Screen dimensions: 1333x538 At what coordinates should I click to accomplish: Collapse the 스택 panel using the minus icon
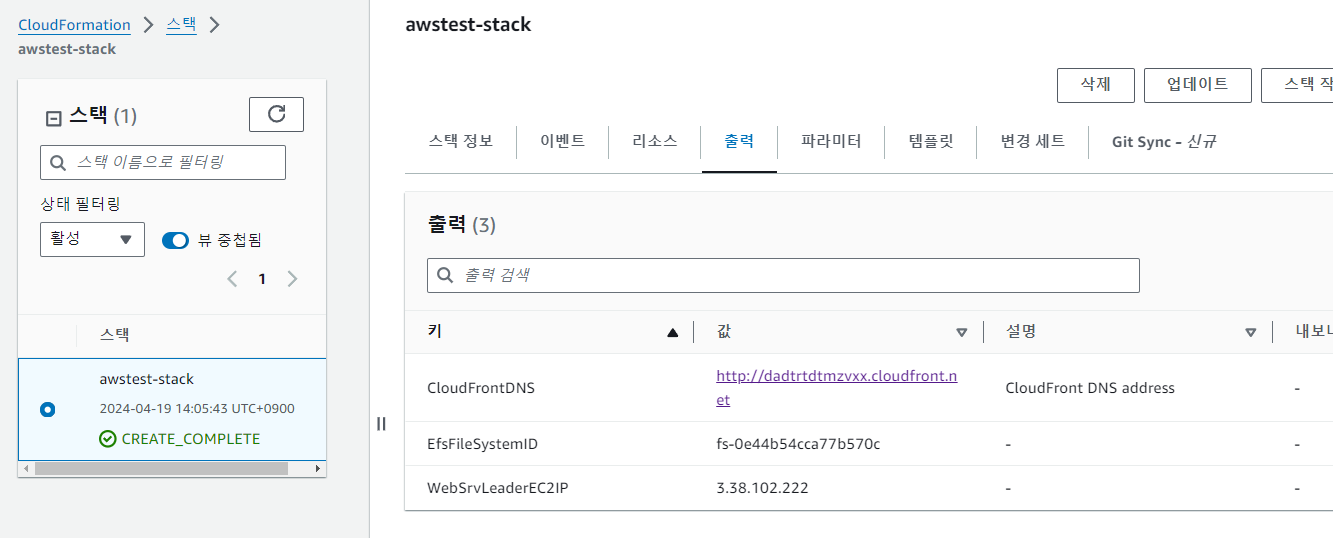click(54, 118)
